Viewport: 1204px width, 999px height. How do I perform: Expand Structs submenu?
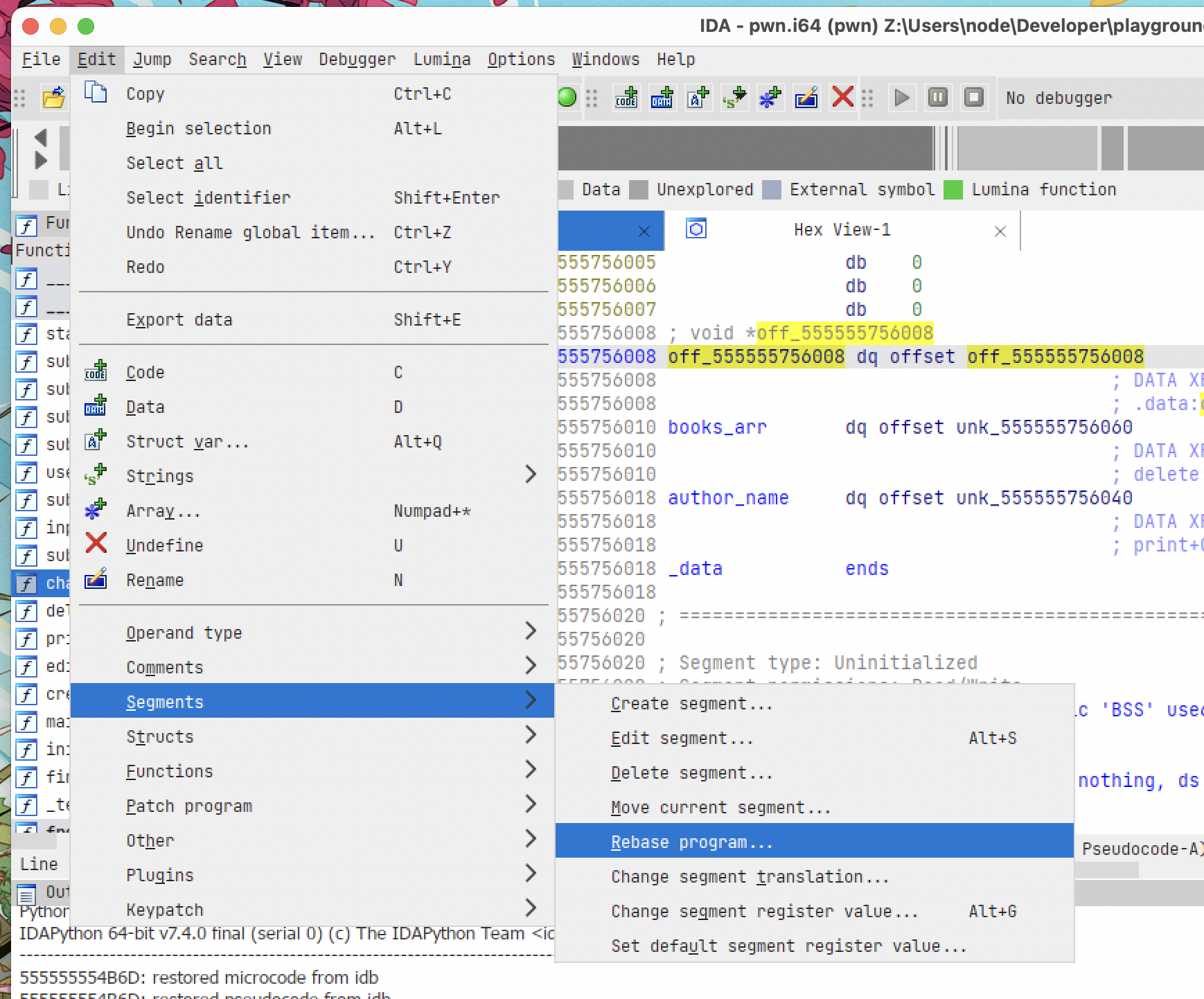click(x=531, y=735)
